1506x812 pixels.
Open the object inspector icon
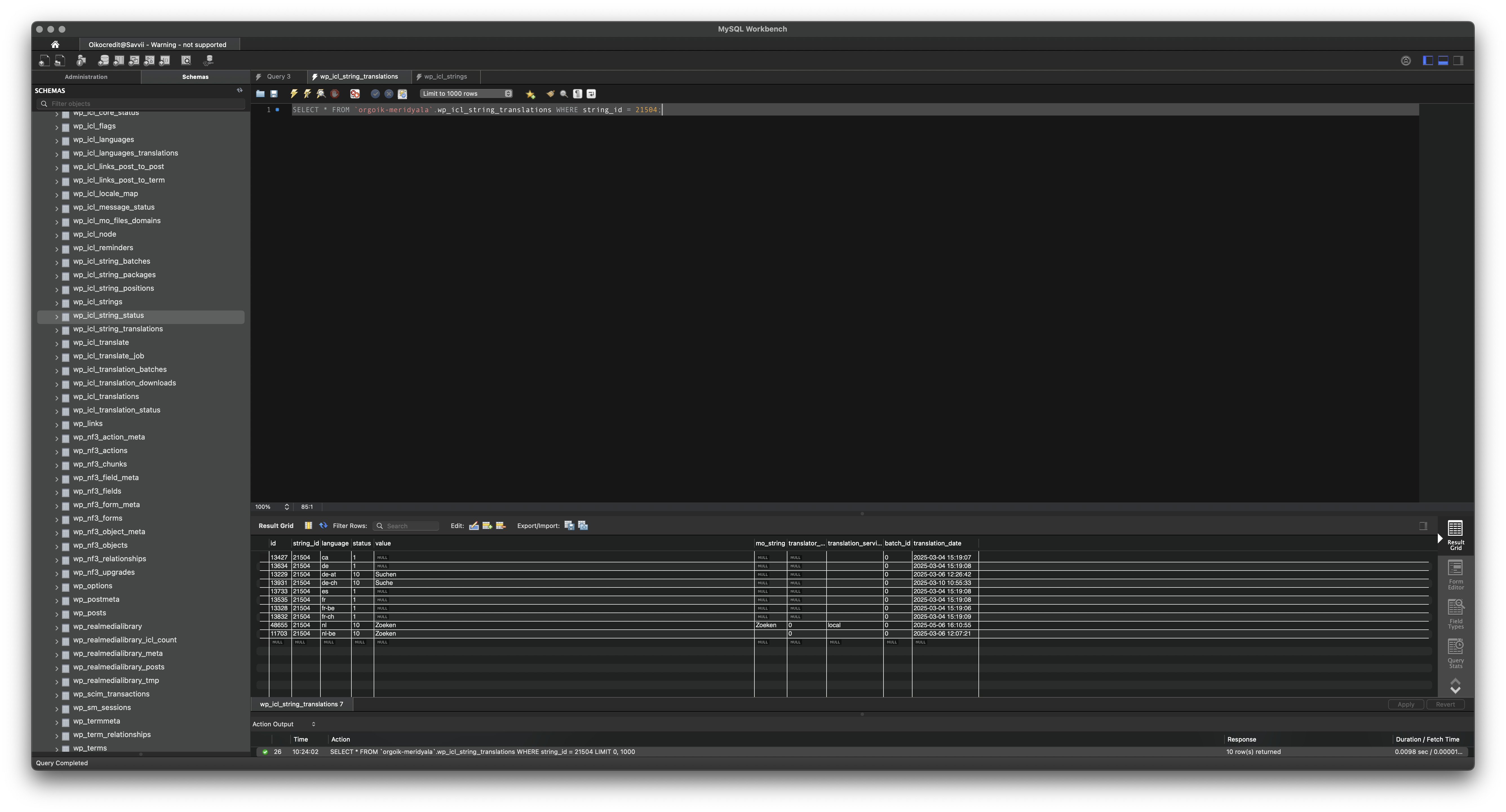[81, 60]
